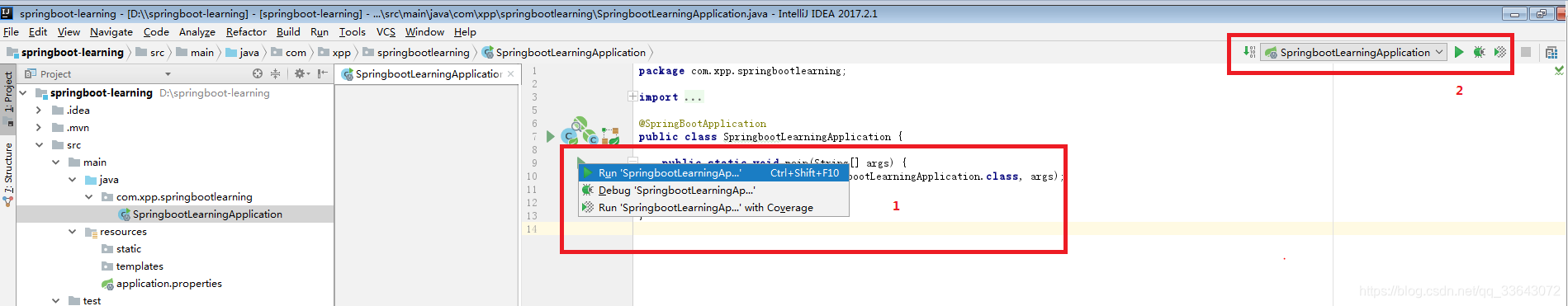
Task: Click Scroll from Source crosshair icon in Project panel
Action: point(258,73)
